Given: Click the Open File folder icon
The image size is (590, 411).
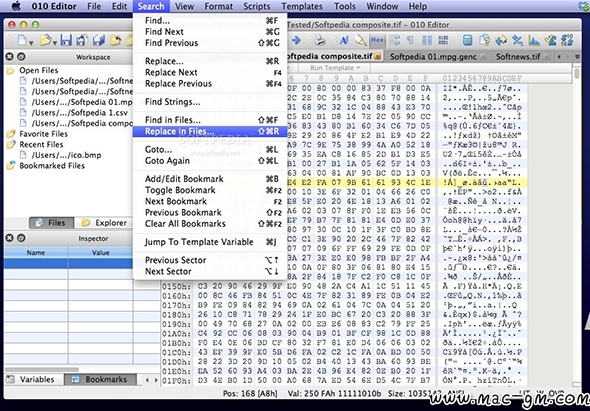Looking at the screenshot, I should (x=46, y=40).
